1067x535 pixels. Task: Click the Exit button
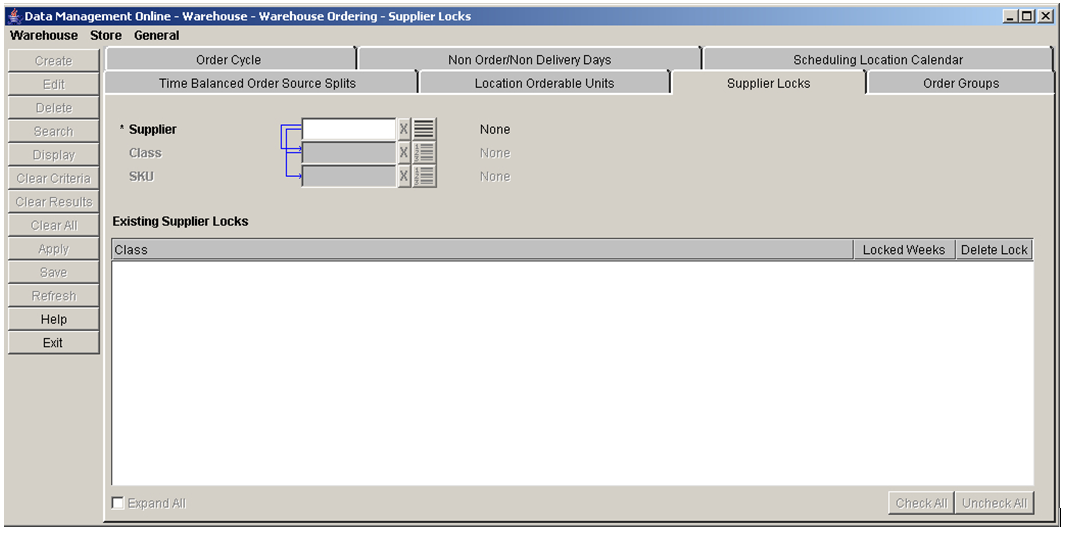click(54, 342)
